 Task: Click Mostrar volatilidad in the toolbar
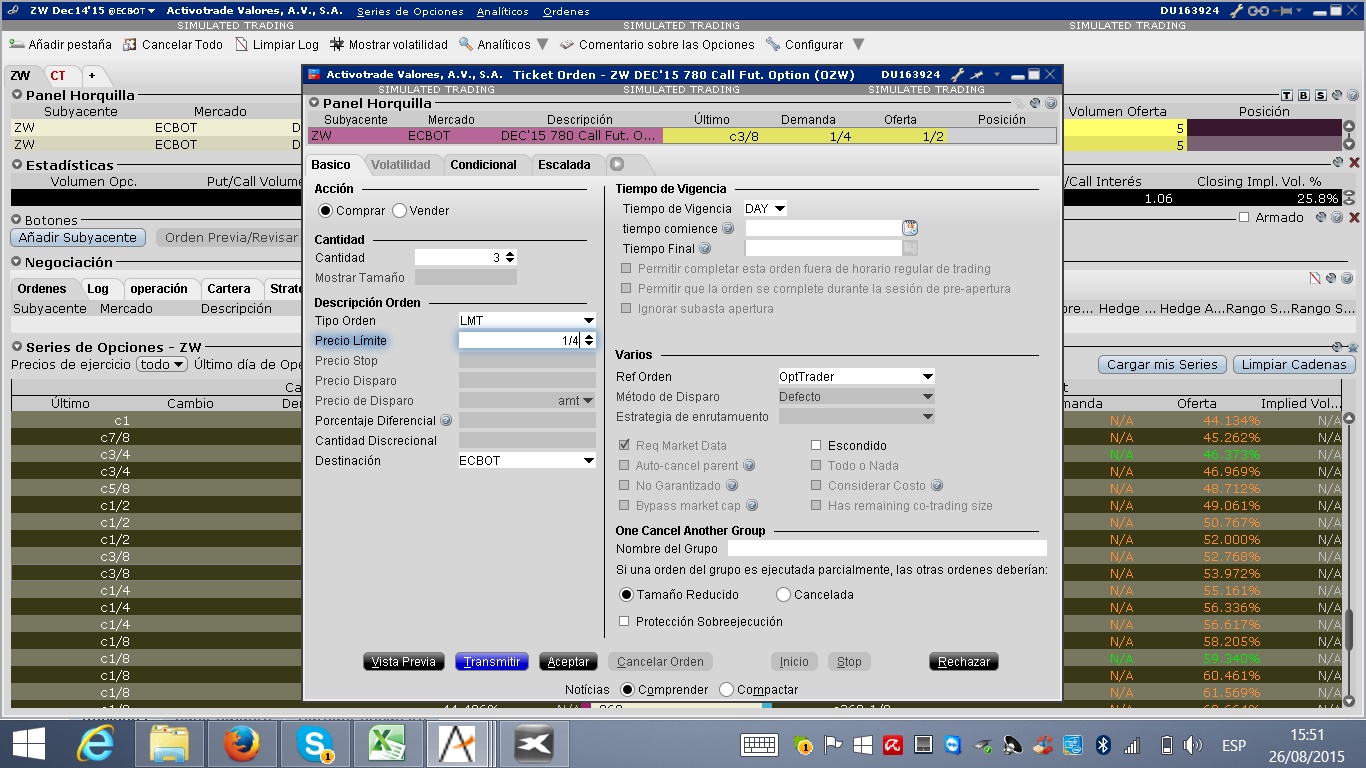point(389,45)
